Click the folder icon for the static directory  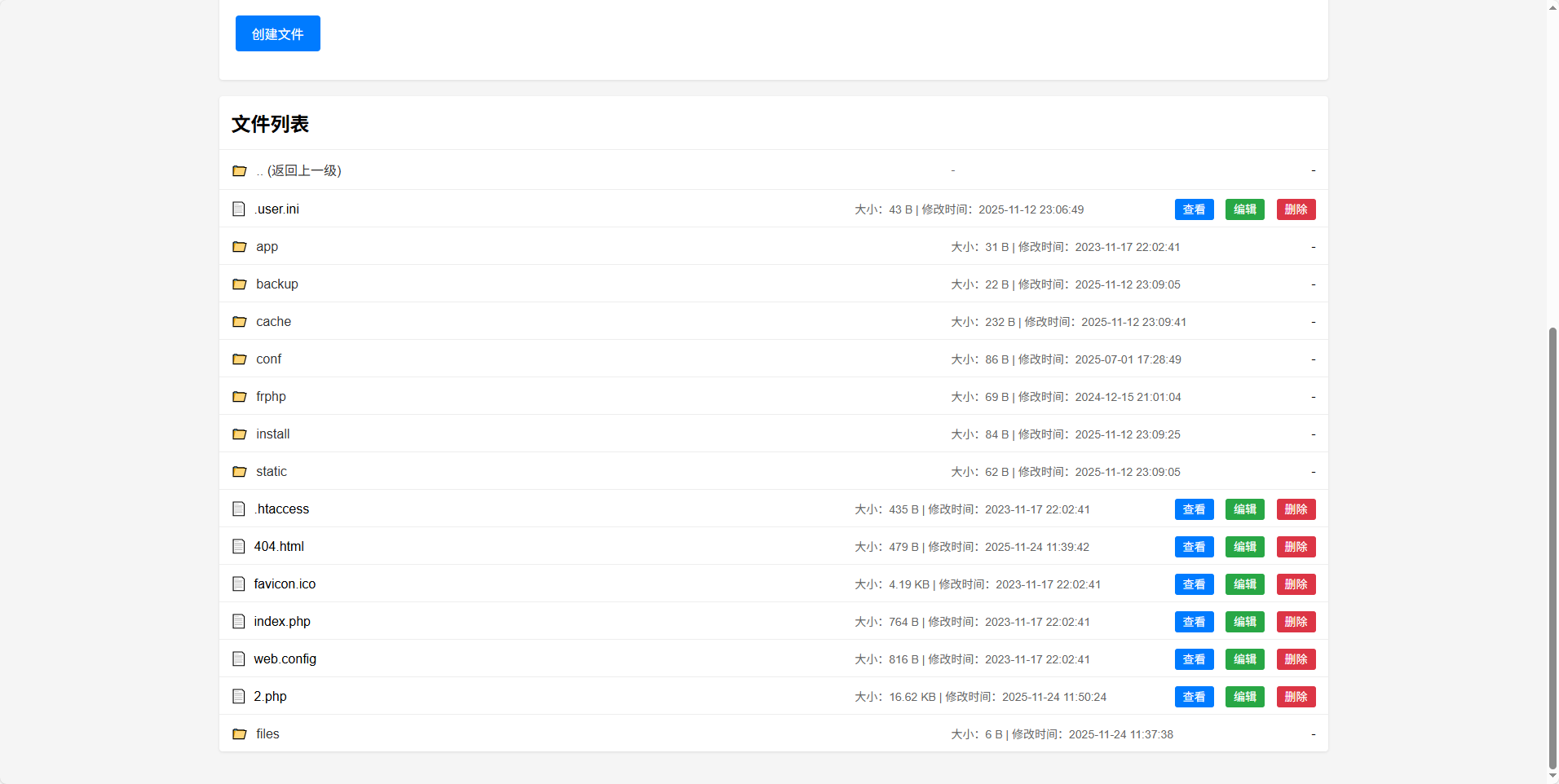239,472
